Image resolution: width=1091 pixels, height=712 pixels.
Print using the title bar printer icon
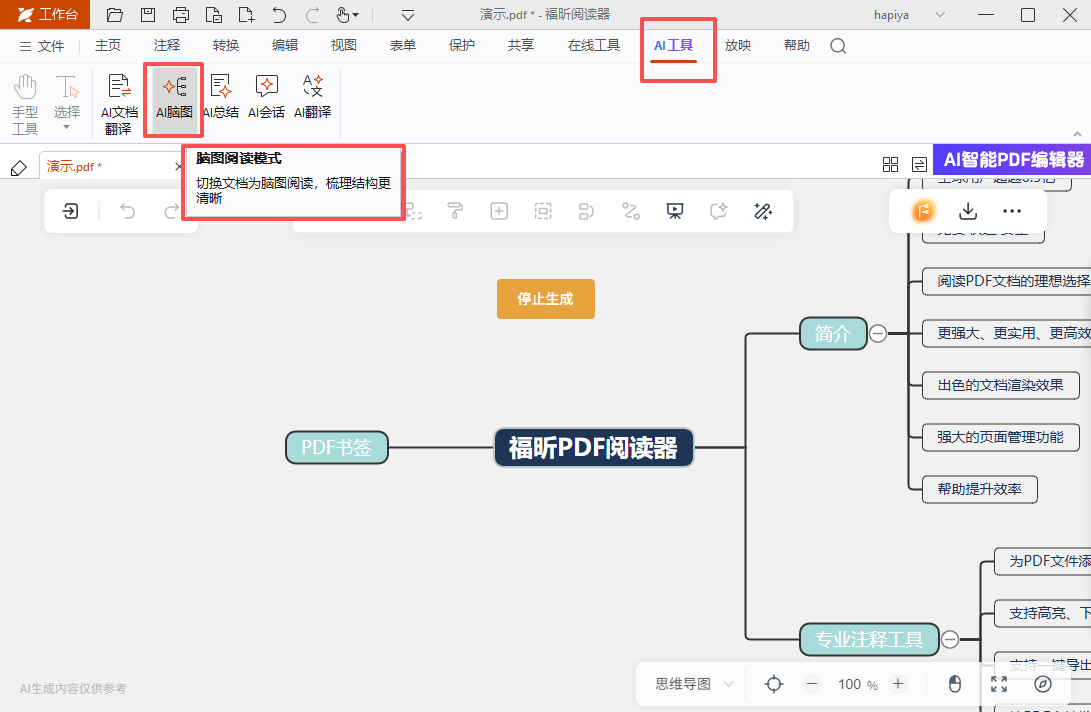pyautogui.click(x=181, y=15)
